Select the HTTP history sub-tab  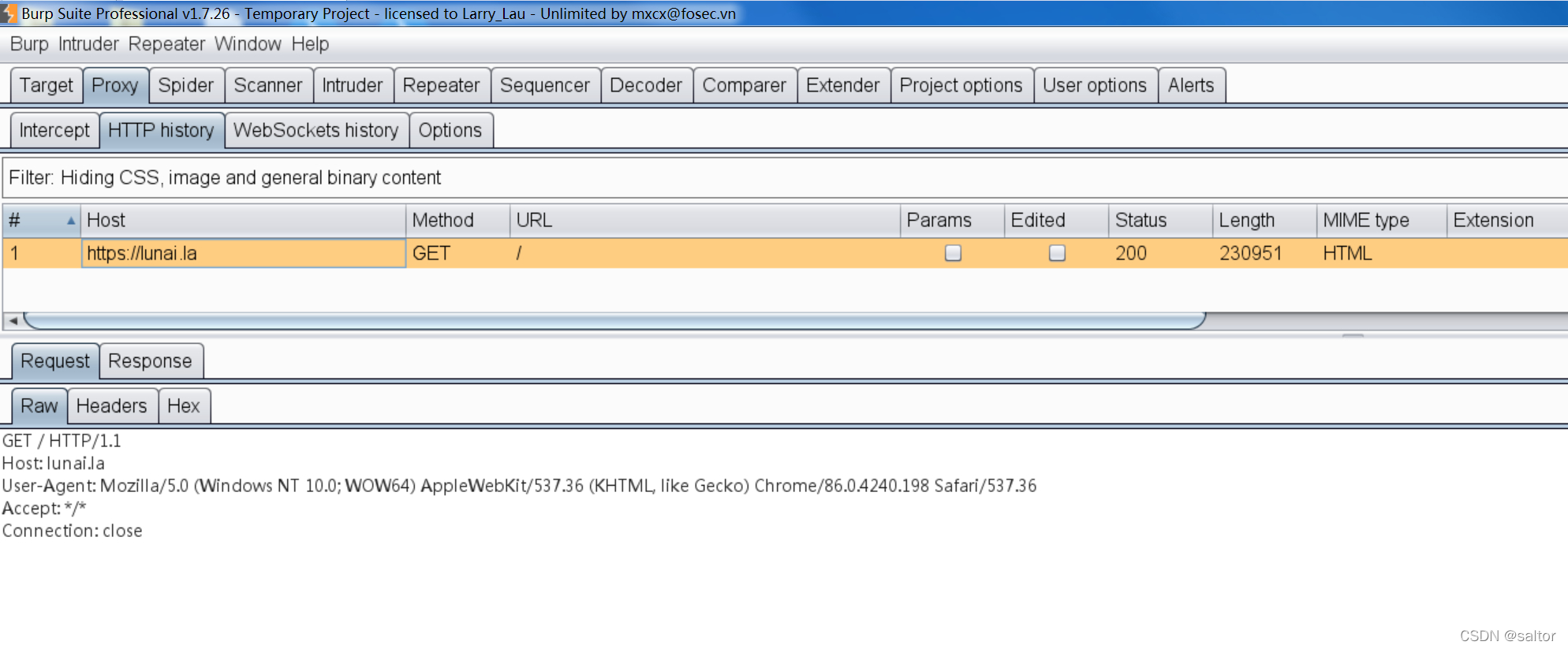[161, 130]
